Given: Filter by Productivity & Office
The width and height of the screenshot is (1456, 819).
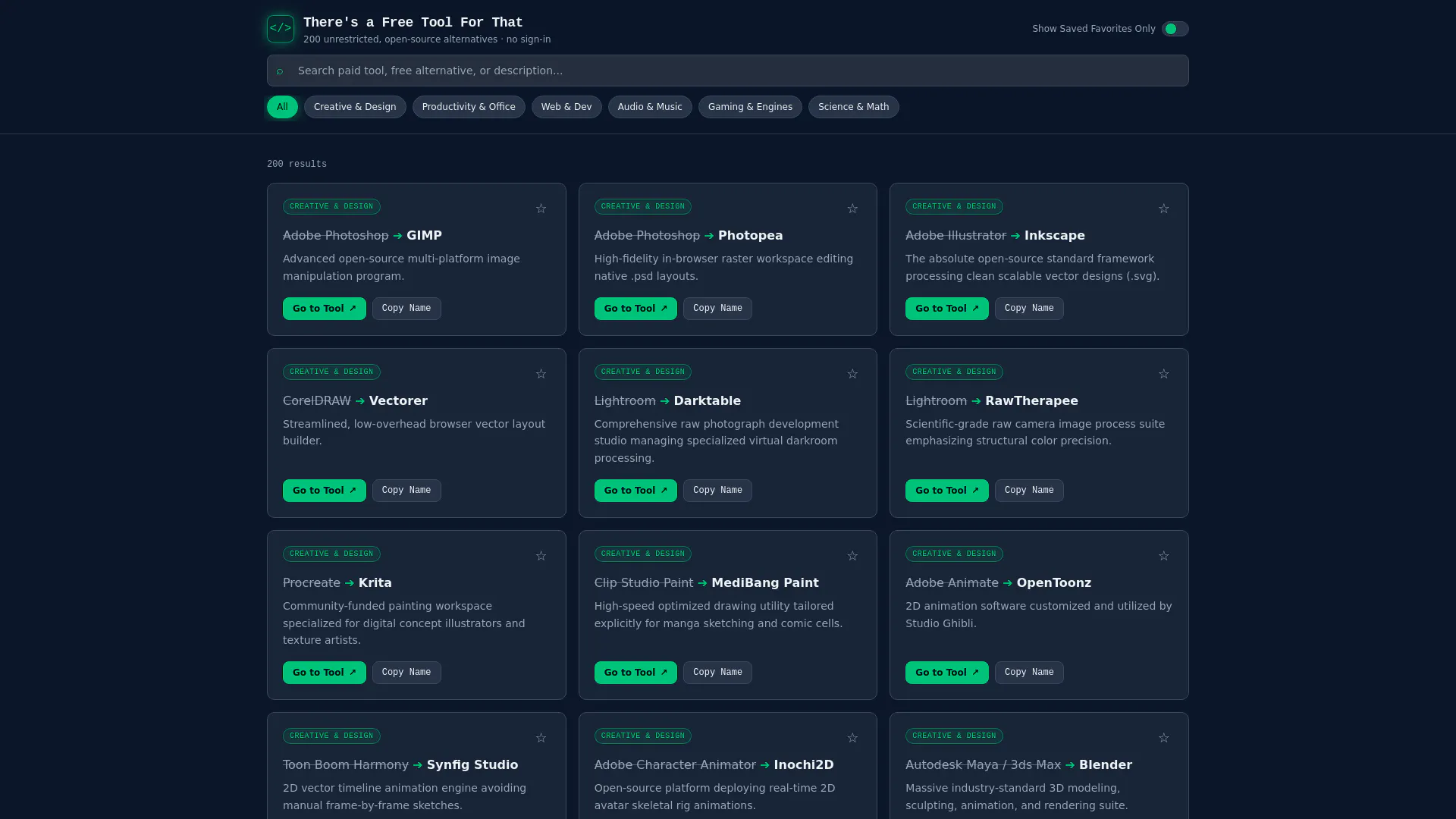Looking at the screenshot, I should tap(469, 107).
